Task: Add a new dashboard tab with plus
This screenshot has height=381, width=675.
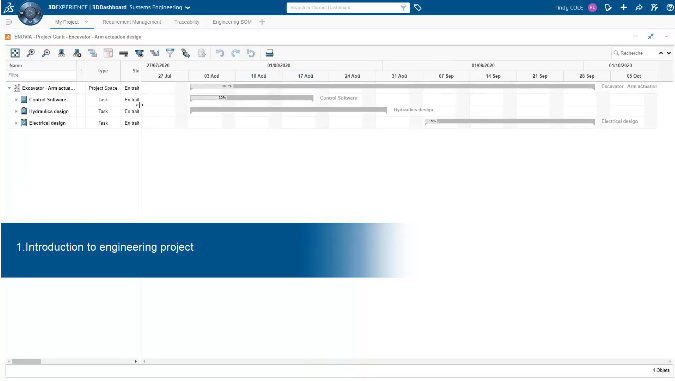Action: click(262, 22)
